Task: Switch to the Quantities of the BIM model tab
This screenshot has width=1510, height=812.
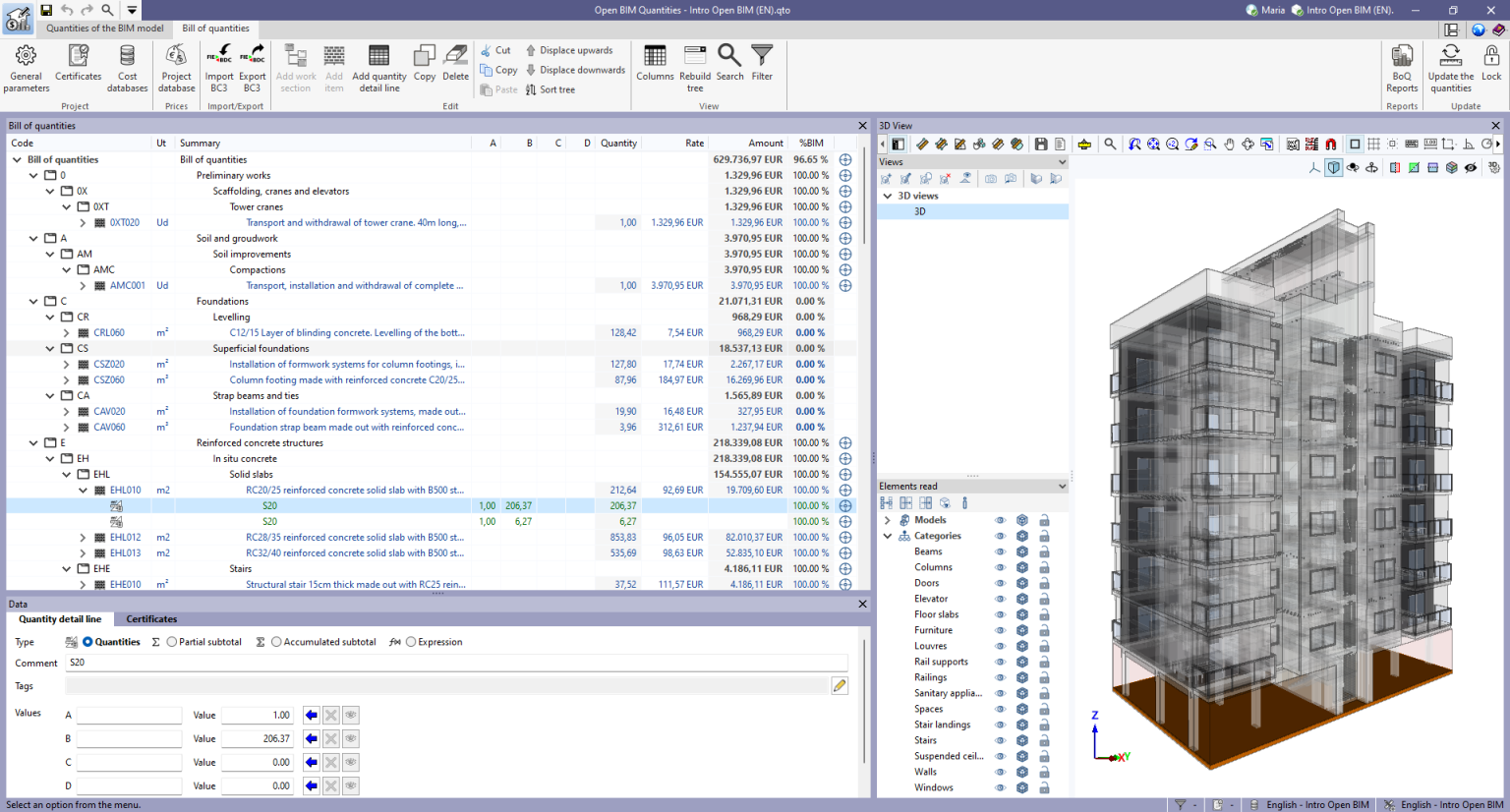Action: 104,29
